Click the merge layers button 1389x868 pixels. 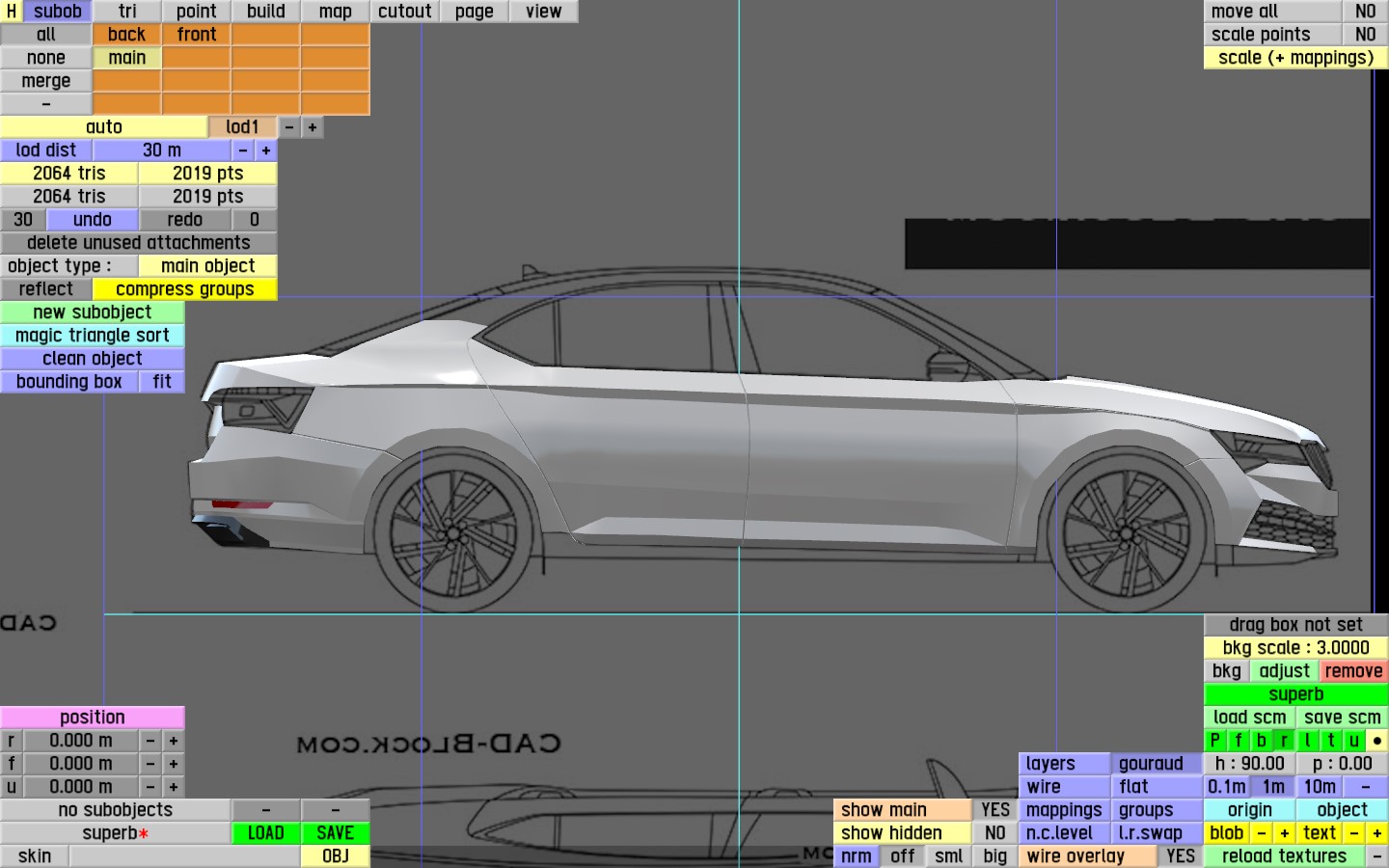pyautogui.click(x=46, y=81)
